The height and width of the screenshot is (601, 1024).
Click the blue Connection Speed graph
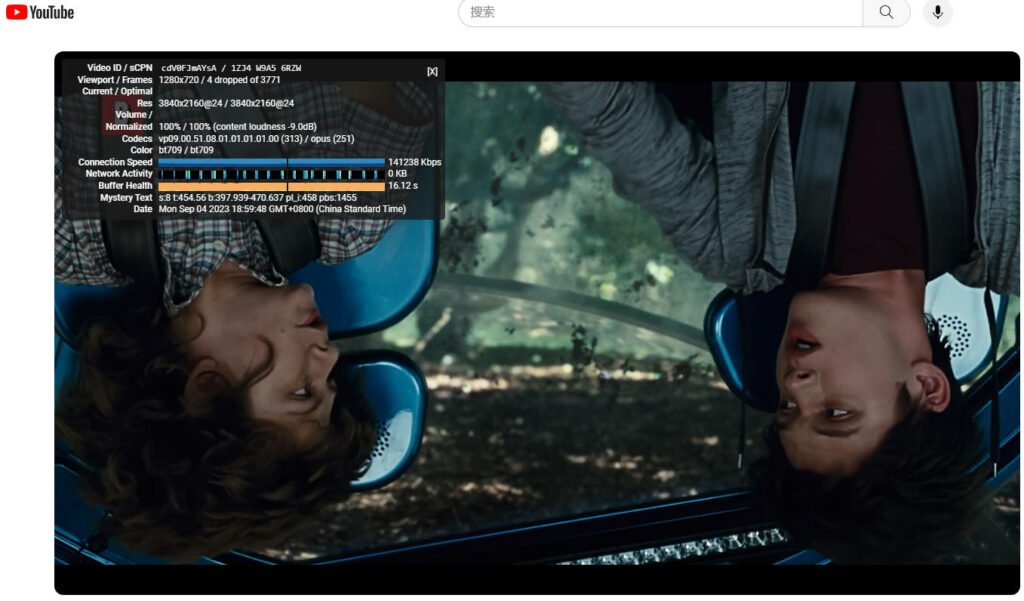coord(272,162)
